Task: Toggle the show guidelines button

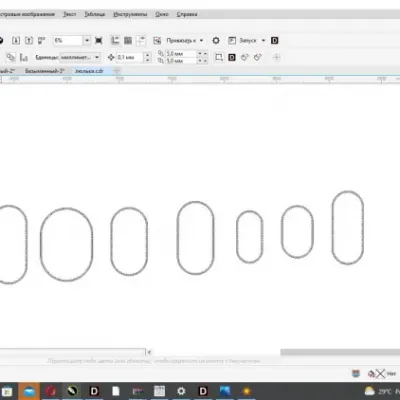Action: [141, 41]
